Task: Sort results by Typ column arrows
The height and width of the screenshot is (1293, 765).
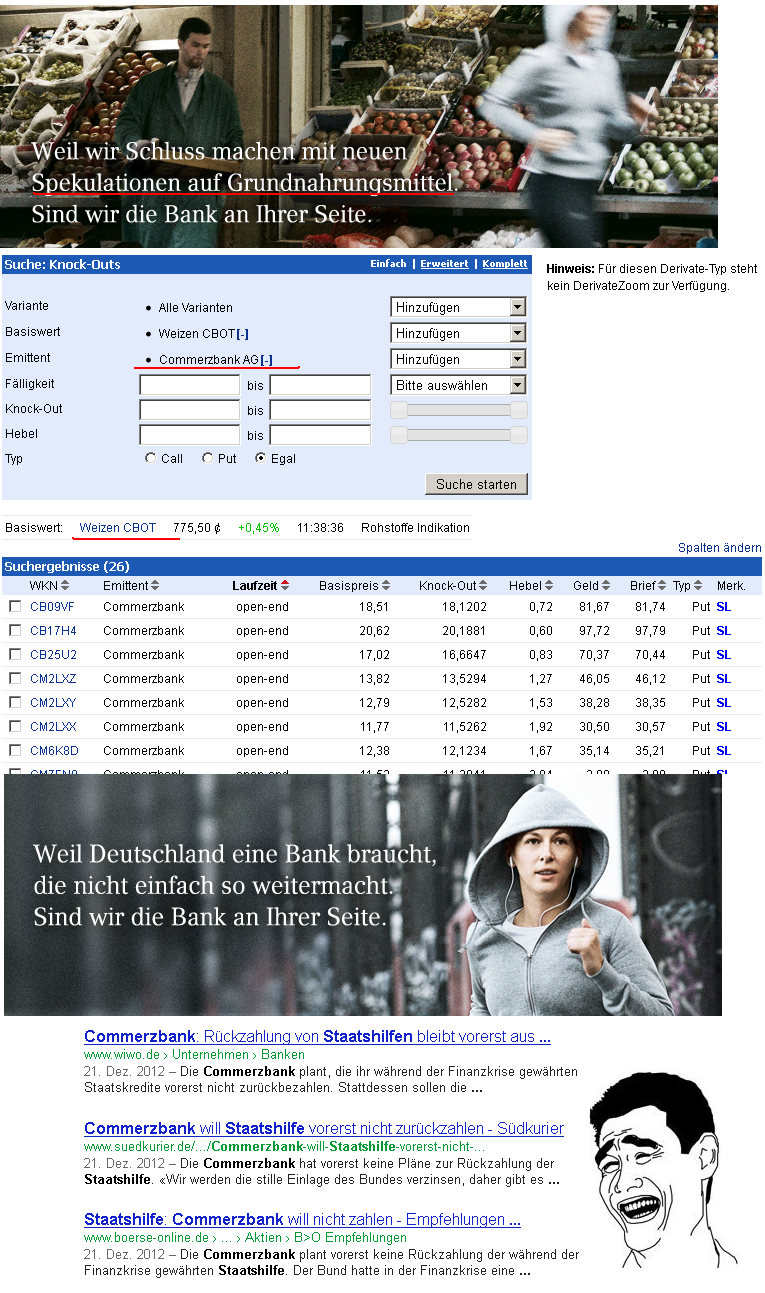Action: pos(698,585)
